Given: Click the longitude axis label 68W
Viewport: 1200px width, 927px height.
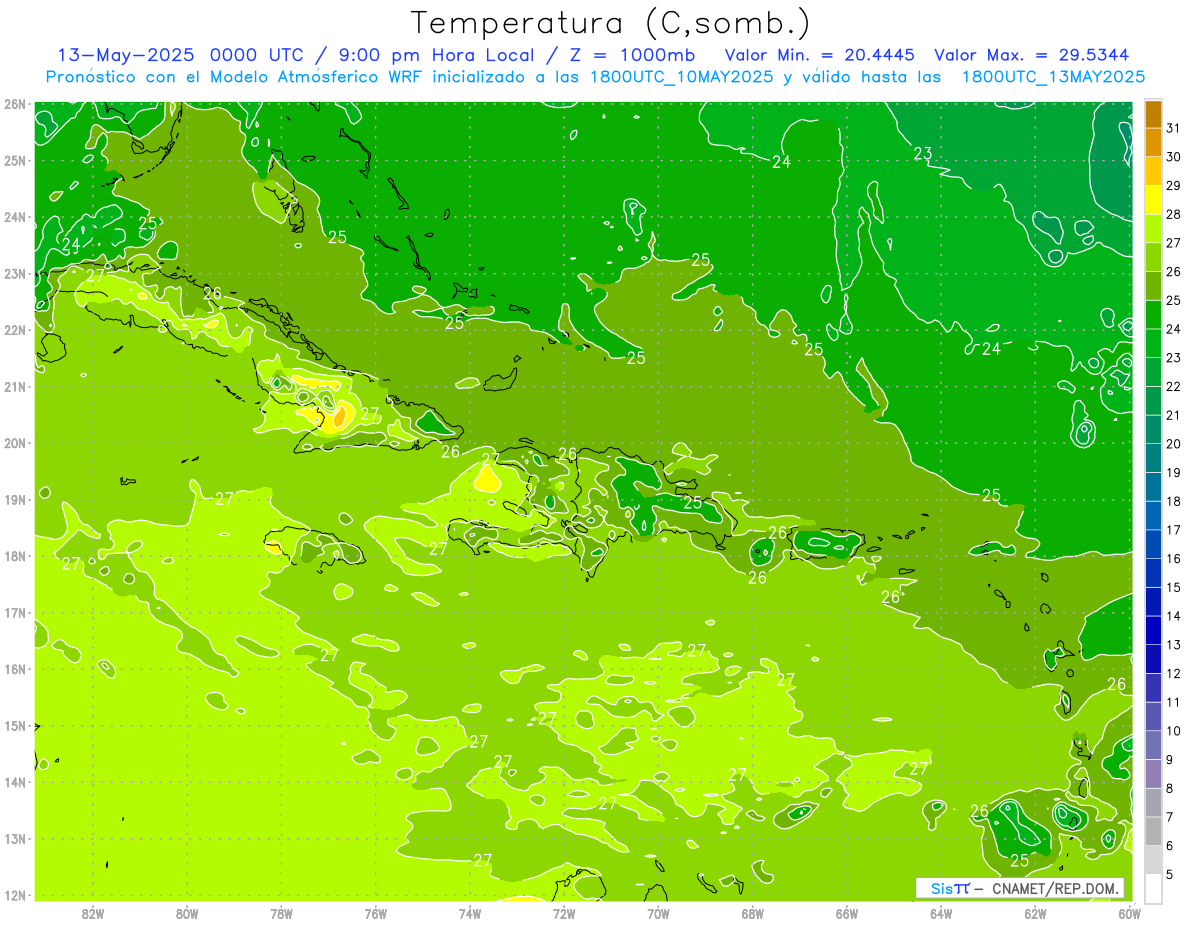Looking at the screenshot, I should pos(753,912).
